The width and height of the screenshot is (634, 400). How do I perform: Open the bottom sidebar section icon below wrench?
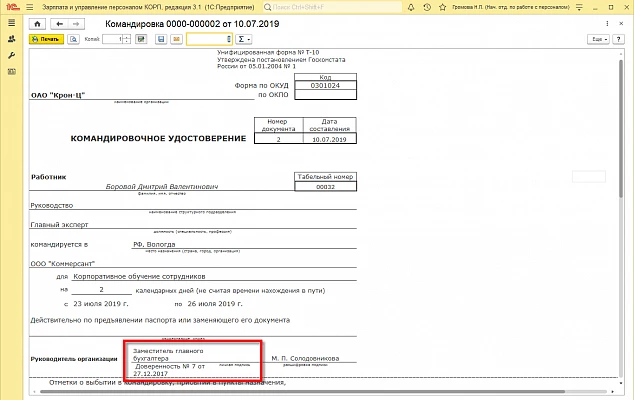coord(11,72)
